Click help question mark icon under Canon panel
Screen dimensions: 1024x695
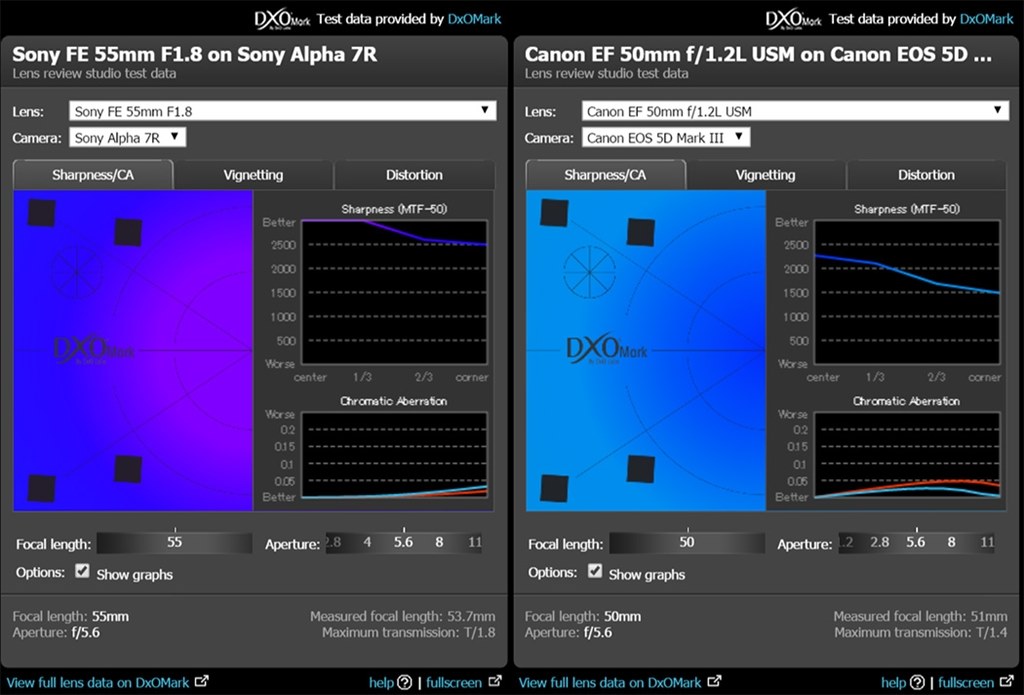pyautogui.click(x=917, y=683)
